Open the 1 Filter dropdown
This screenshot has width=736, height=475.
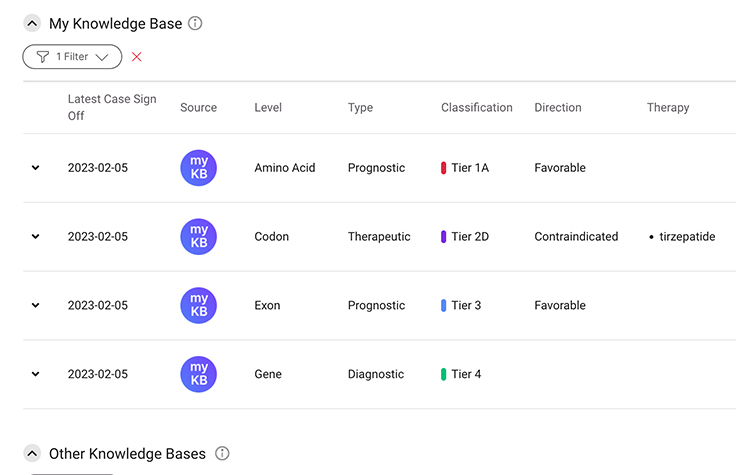pos(72,57)
